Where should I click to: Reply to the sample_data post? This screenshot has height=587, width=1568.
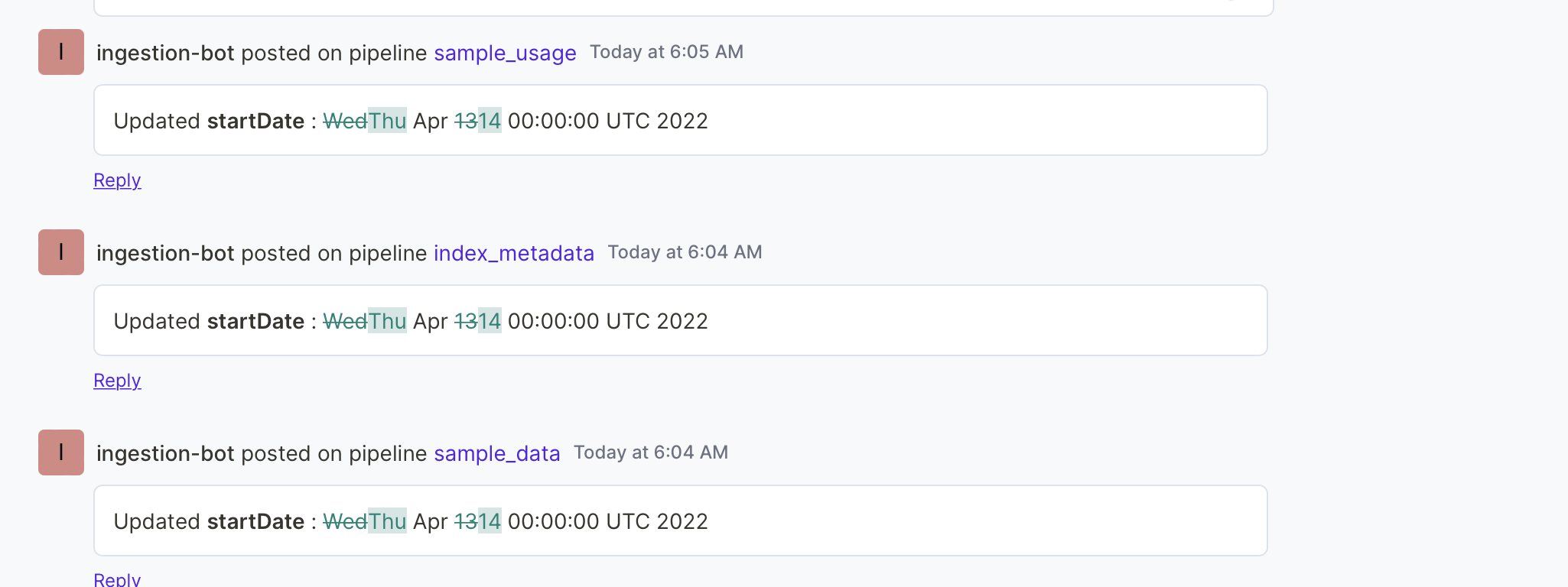117,579
